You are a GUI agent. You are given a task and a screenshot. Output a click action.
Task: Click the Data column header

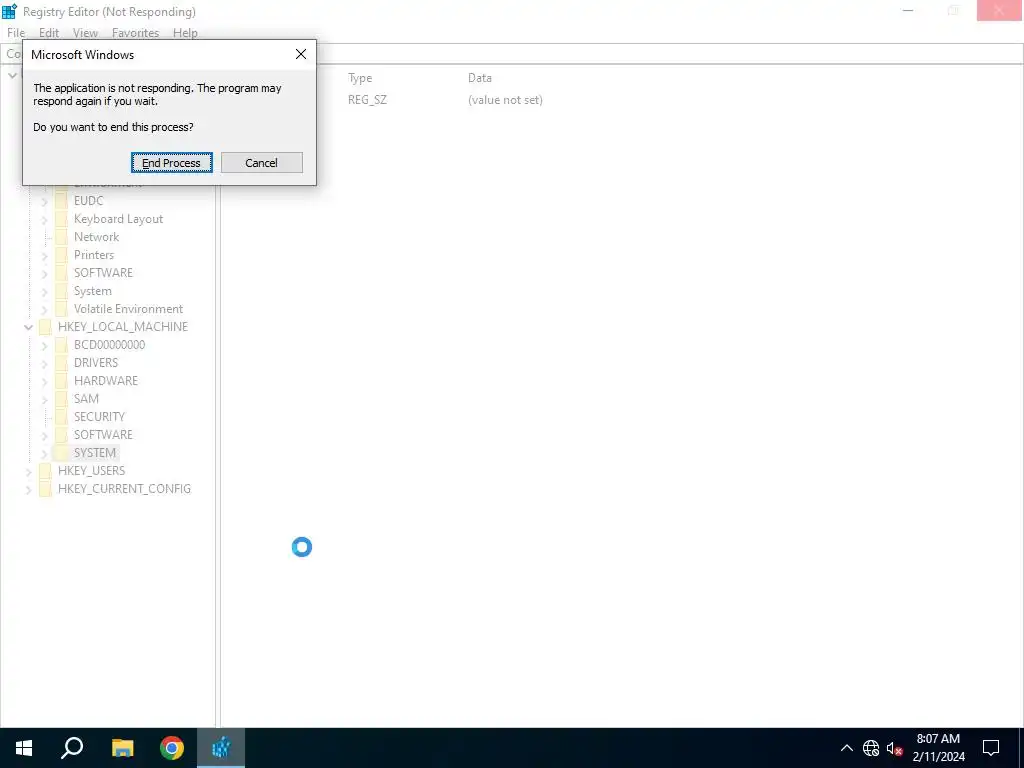(480, 78)
